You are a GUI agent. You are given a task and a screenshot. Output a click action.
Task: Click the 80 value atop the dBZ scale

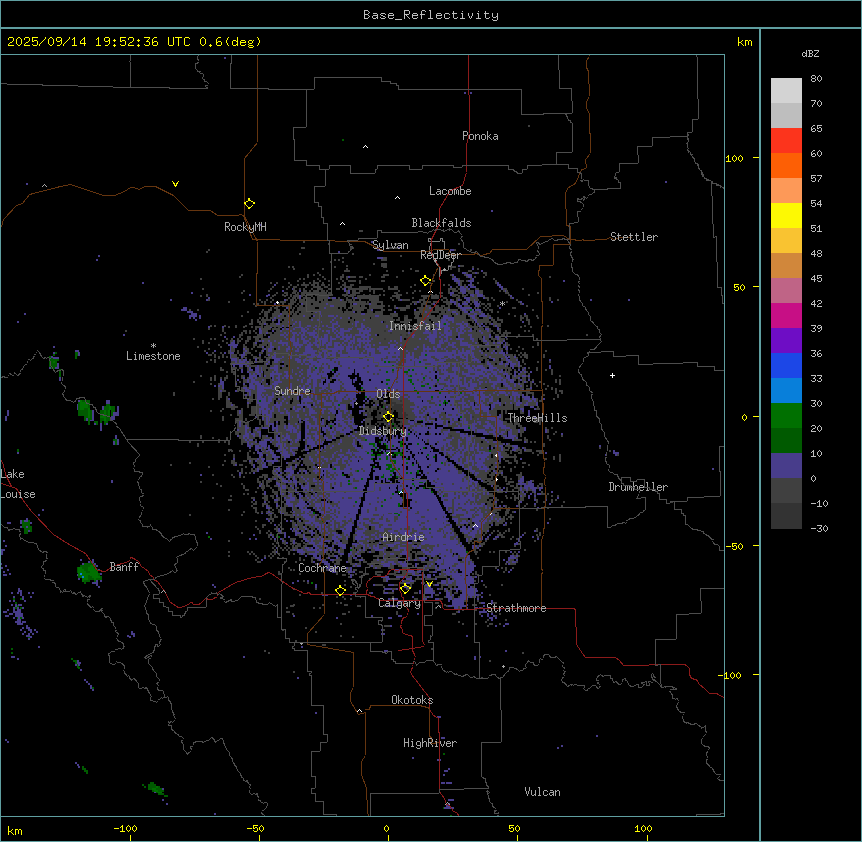[816, 79]
